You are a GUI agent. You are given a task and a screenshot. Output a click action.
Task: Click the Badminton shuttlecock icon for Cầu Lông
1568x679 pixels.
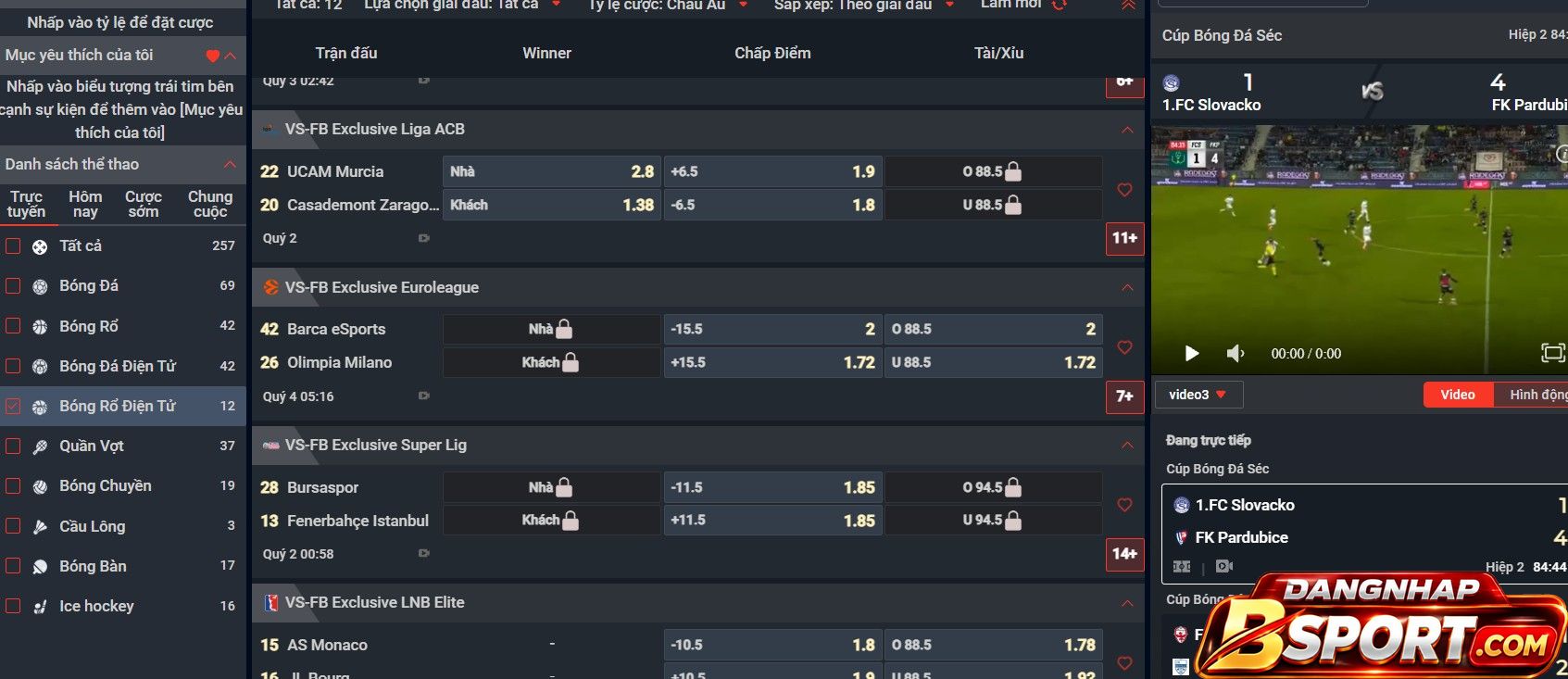coord(40,526)
